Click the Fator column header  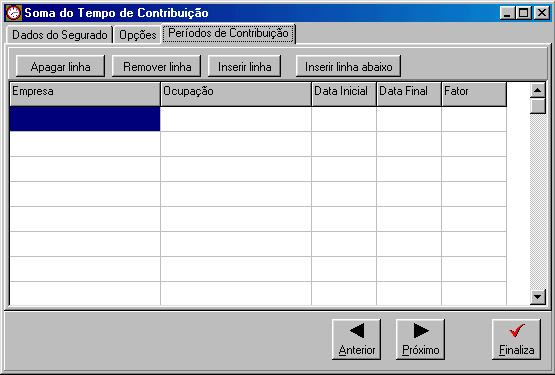point(474,94)
